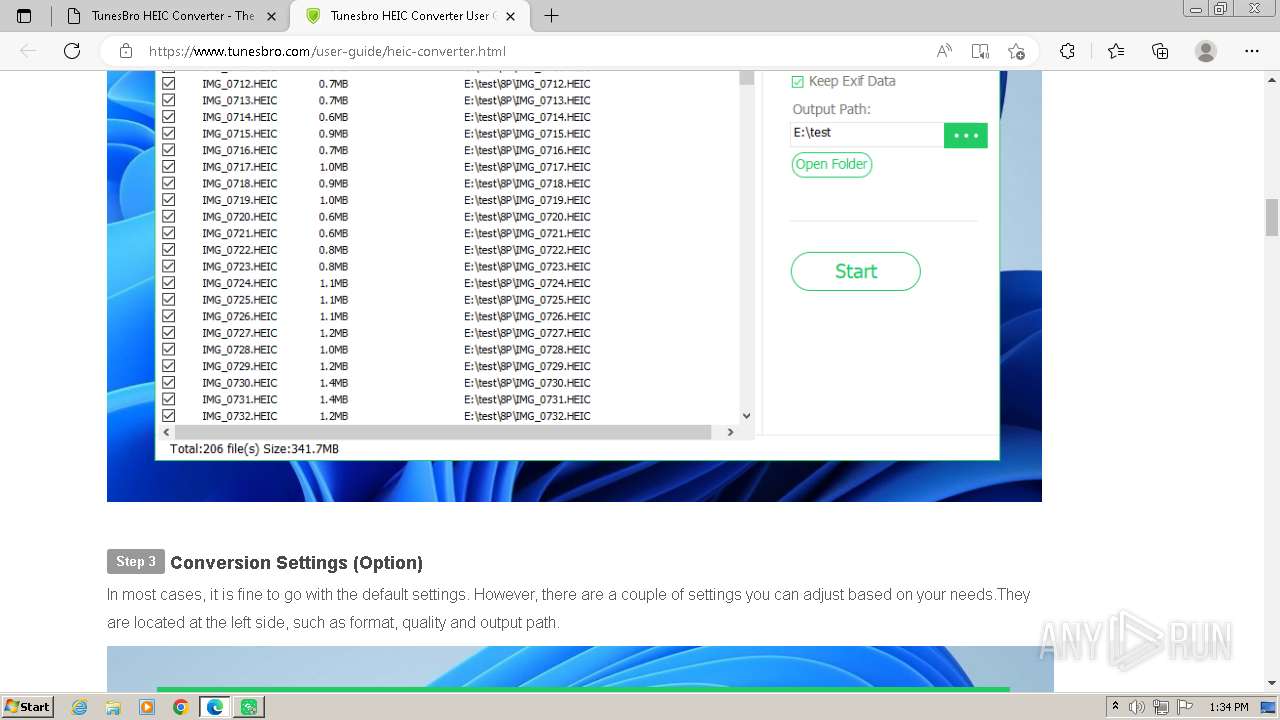
Task: Open Edge settings and more menu
Action: coord(1252,51)
